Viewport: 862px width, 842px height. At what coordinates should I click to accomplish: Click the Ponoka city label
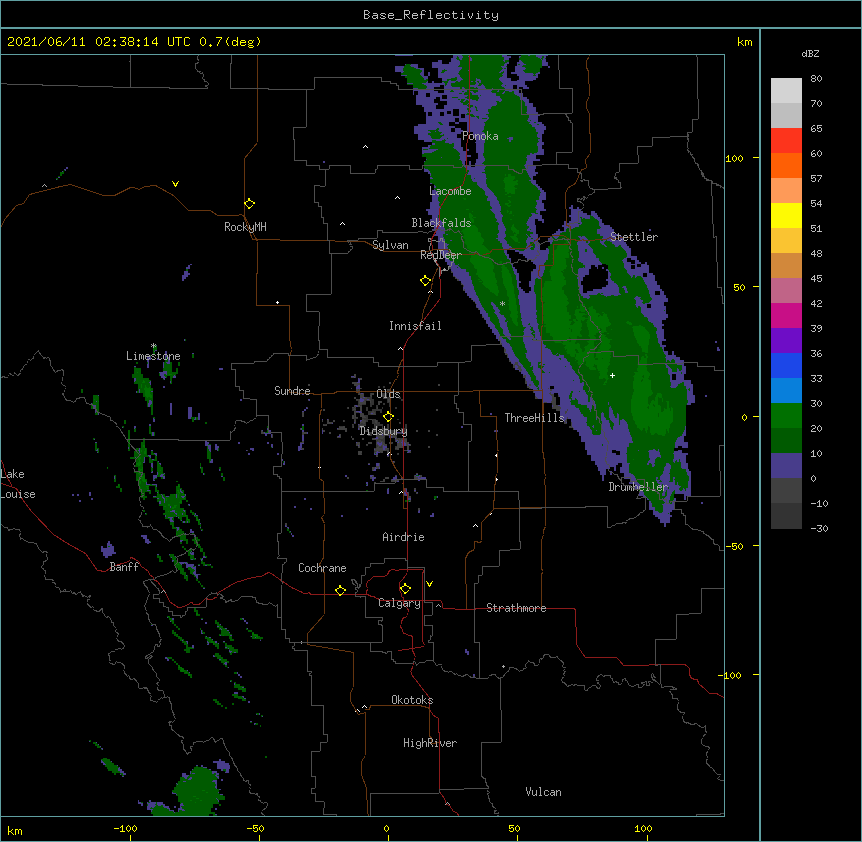[x=480, y=136]
